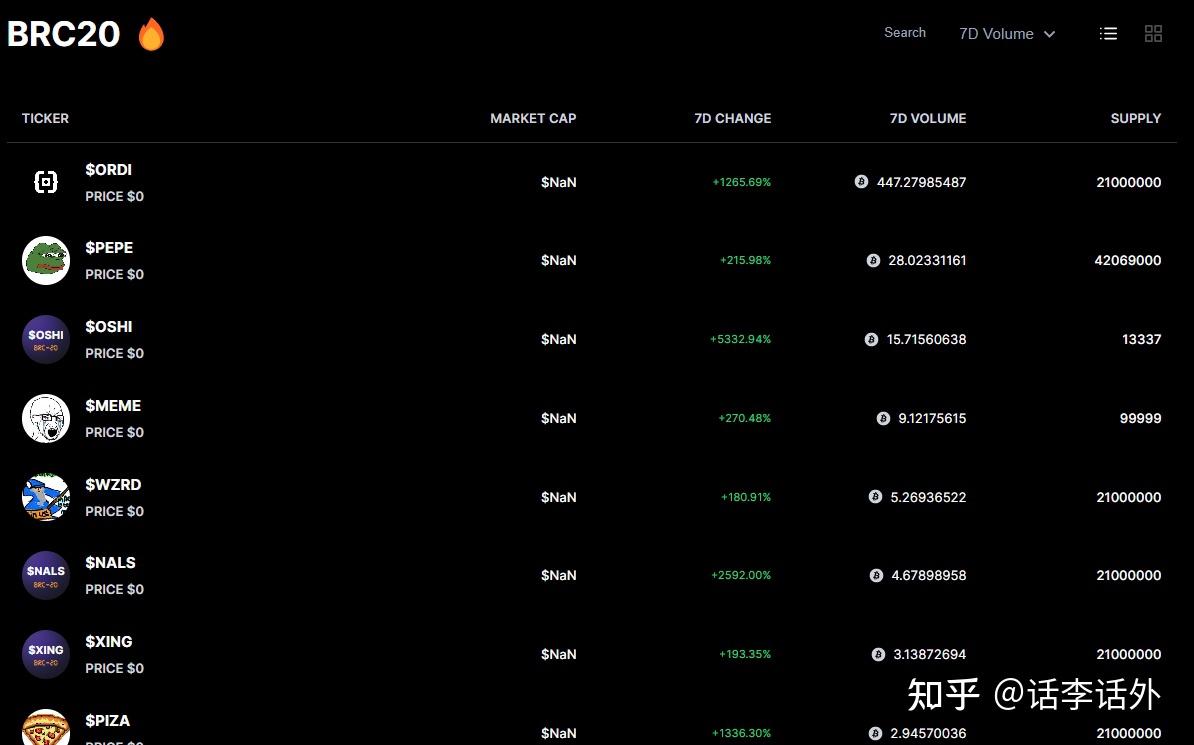Click the $PEPE frog avatar
This screenshot has height=745, width=1194.
pos(45,260)
